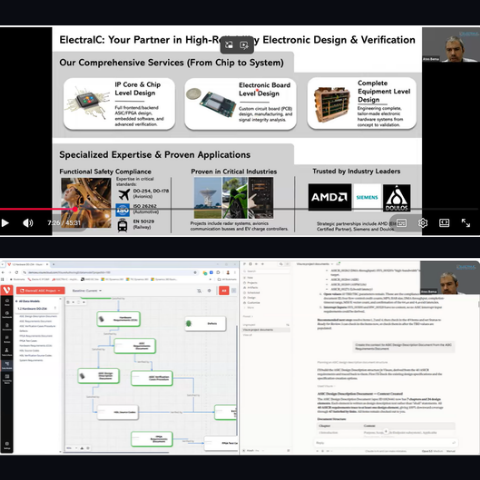Mute the video with the speaker icon
The image size is (480, 480).
pos(28,223)
